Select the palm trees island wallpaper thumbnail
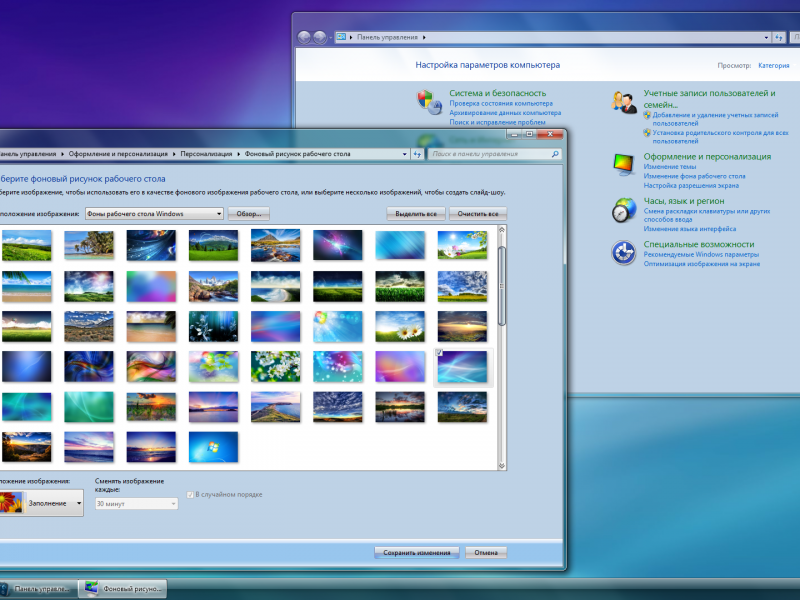The image size is (800, 600). [x=89, y=245]
